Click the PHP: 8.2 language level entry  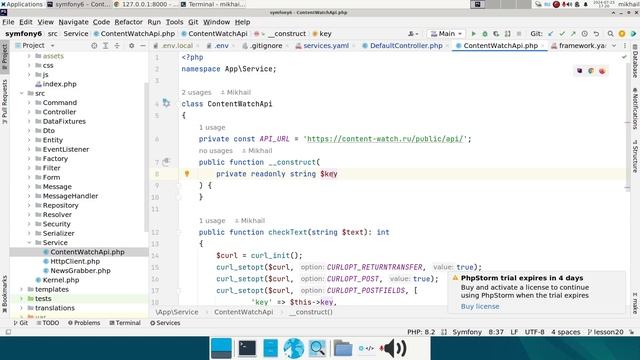point(421,332)
